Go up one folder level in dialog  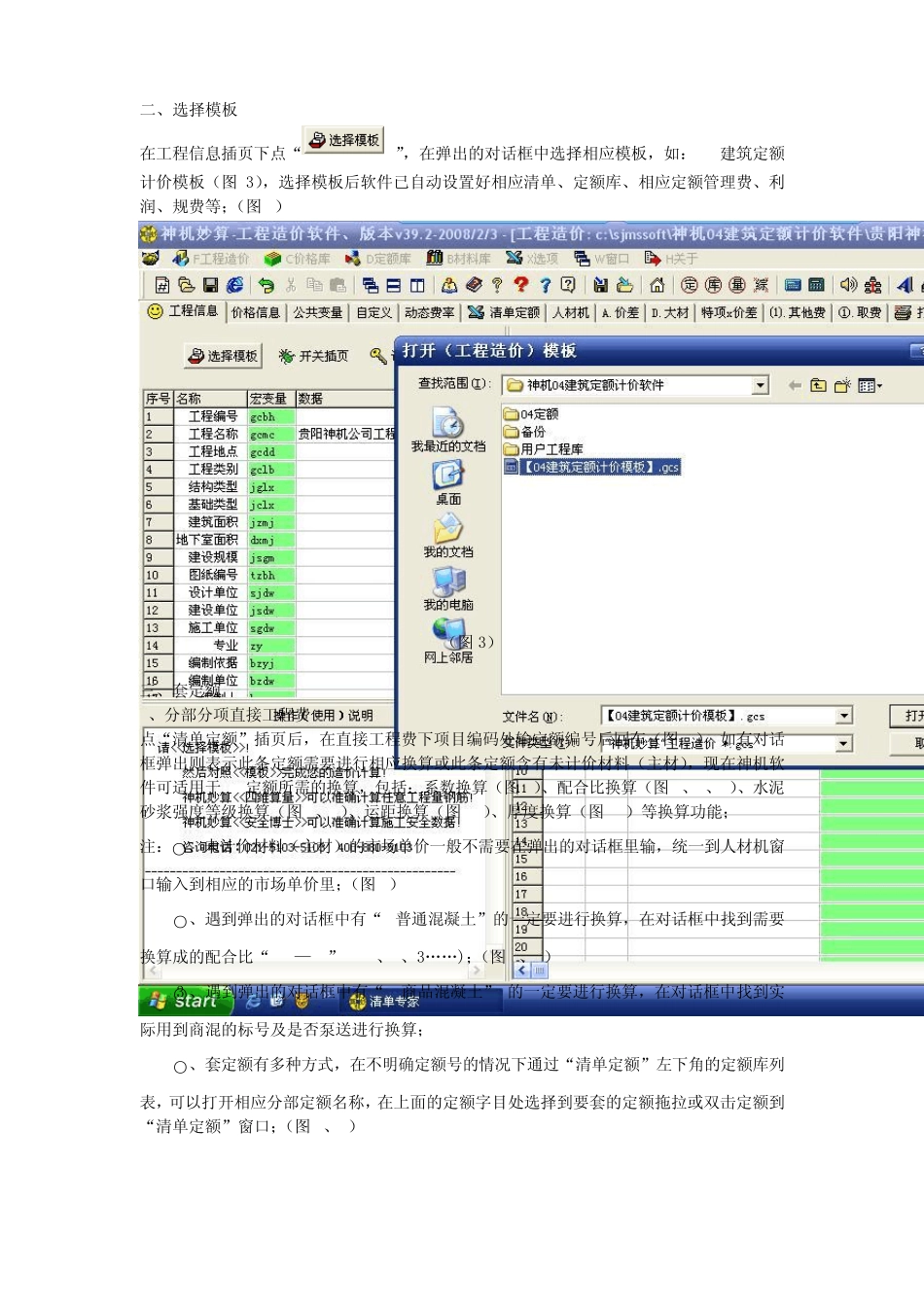(818, 386)
